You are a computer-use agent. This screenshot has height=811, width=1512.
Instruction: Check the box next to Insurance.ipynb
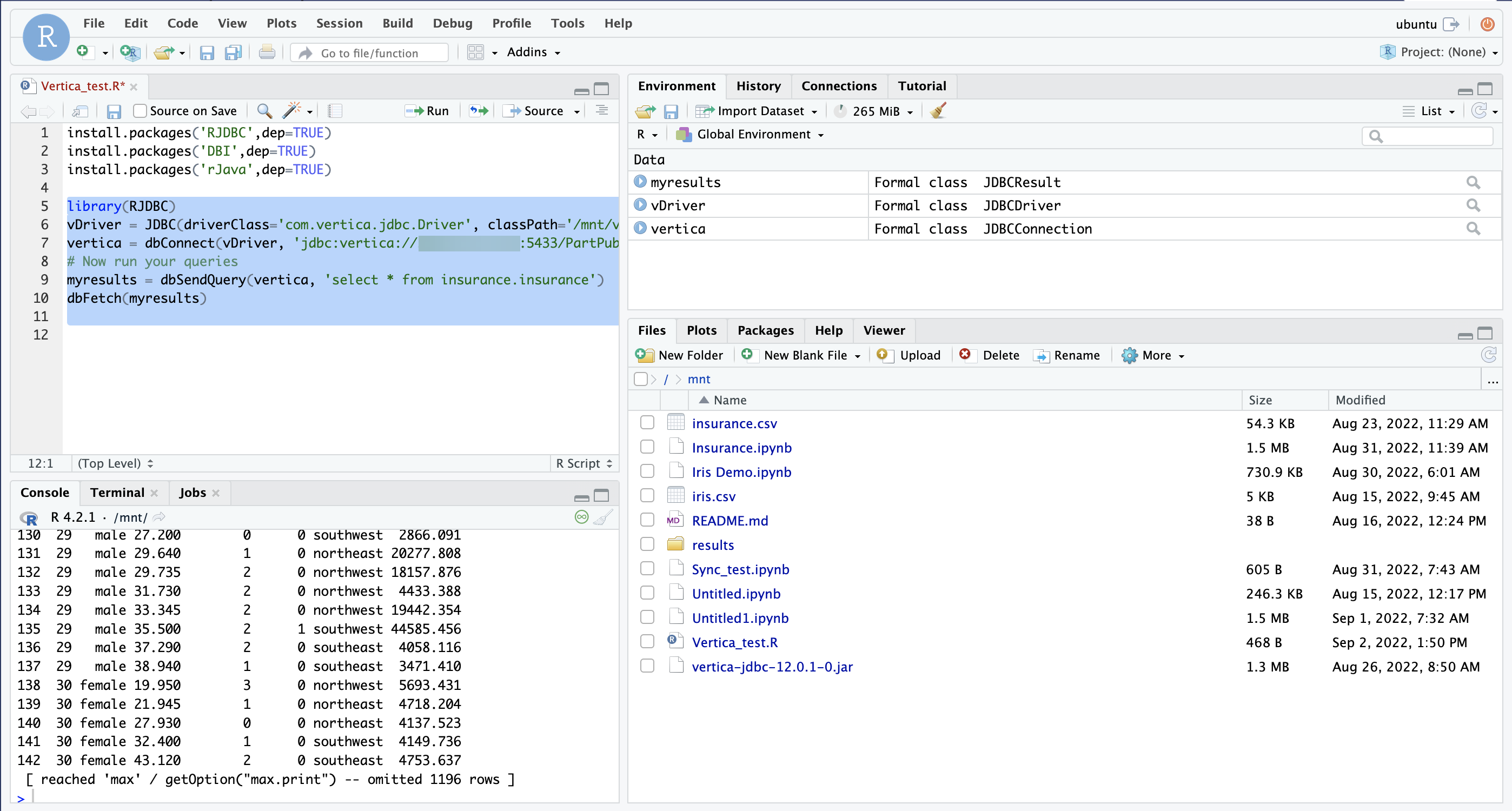coord(647,447)
